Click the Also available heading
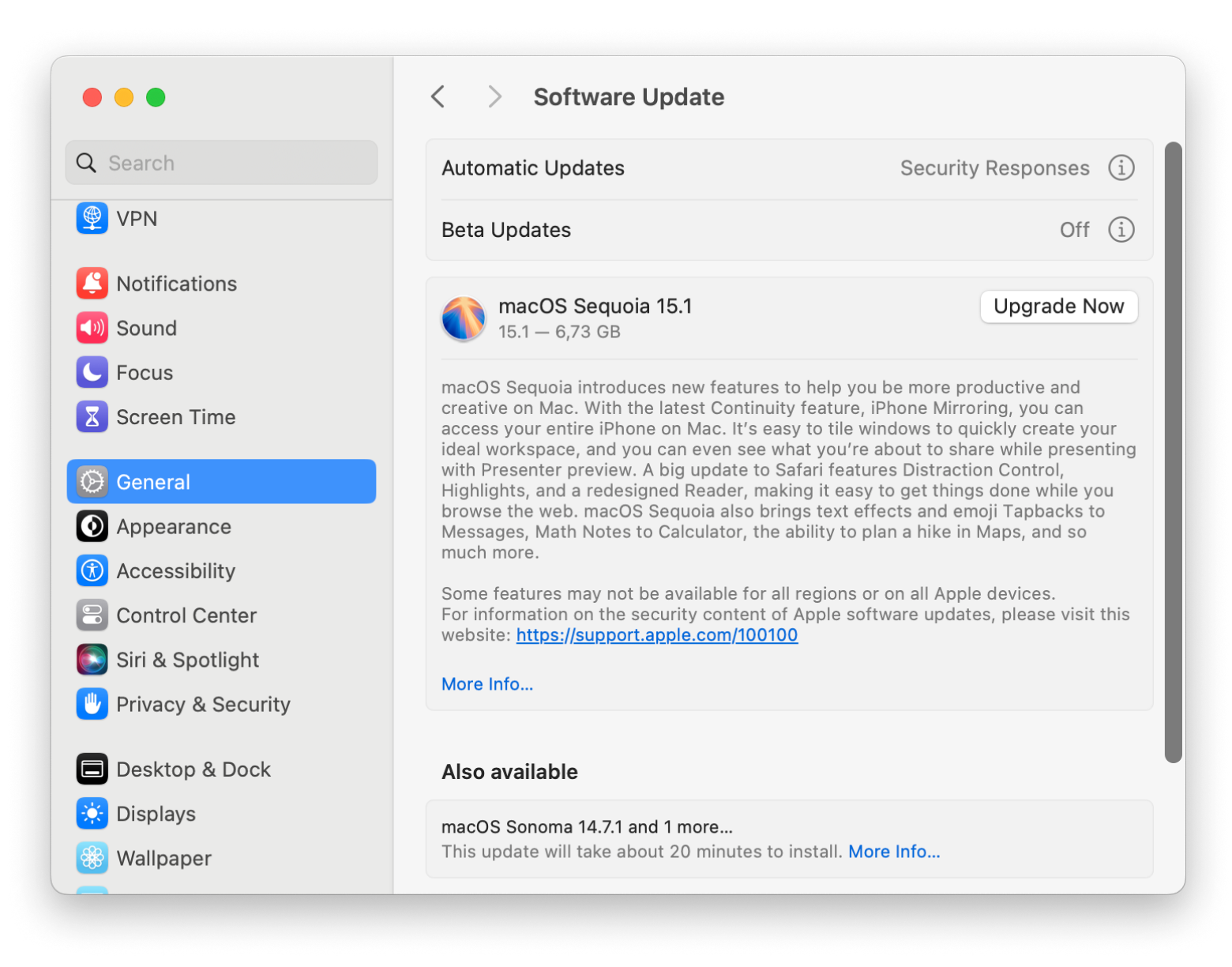 (509, 772)
